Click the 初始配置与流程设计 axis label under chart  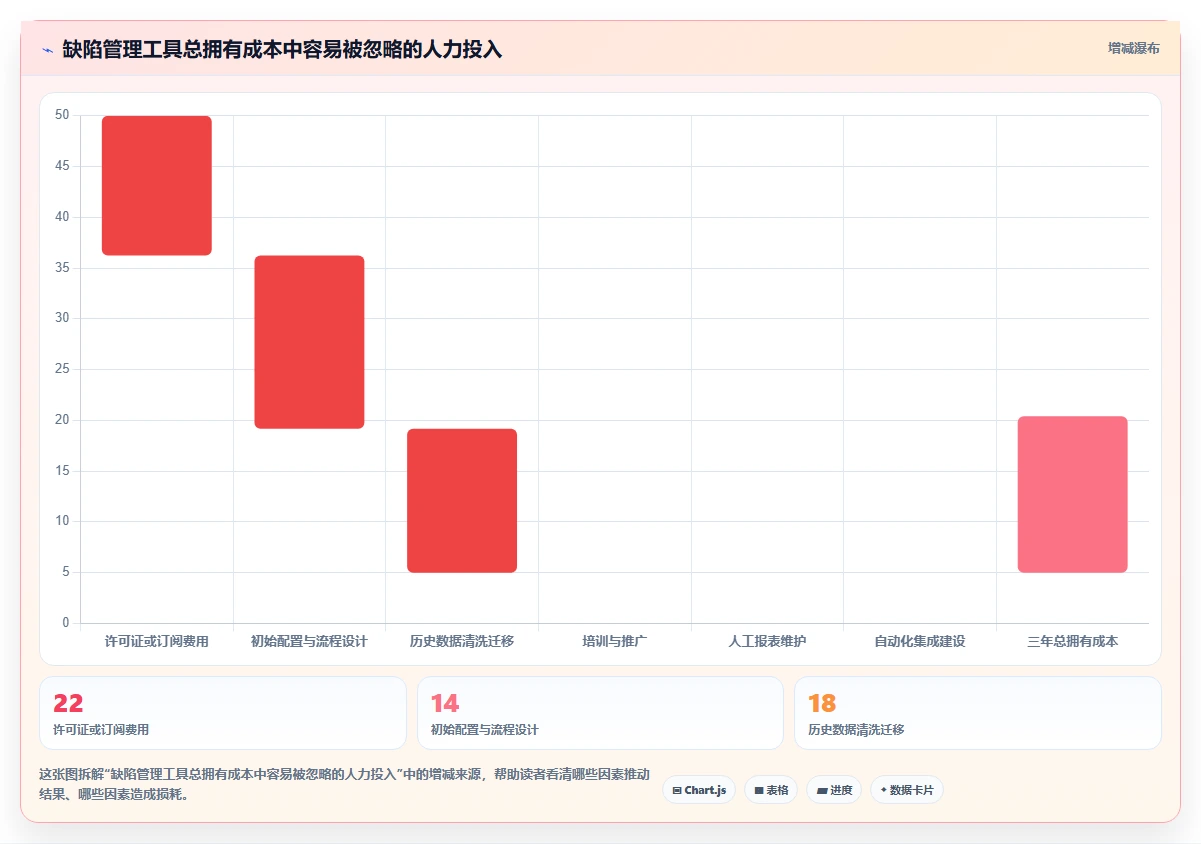309,641
